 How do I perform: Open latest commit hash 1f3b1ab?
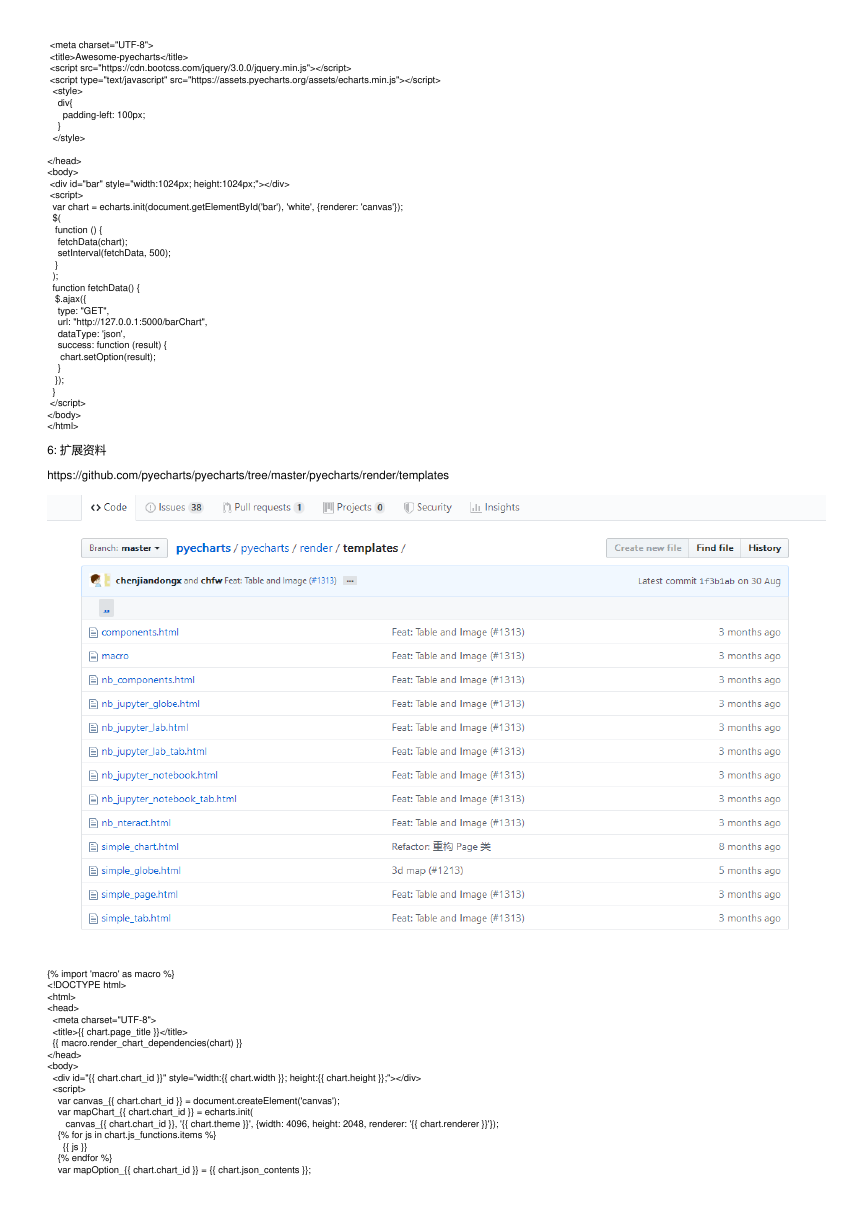[717, 581]
